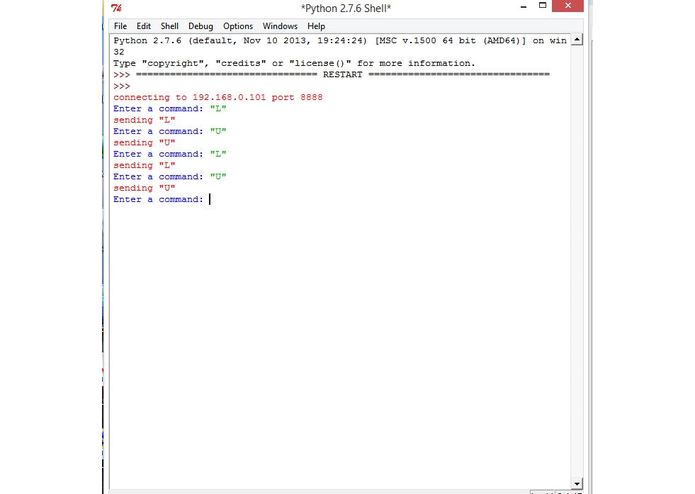Click the Tk feather icon in title bar
The height and width of the screenshot is (494, 695).
(116, 8)
